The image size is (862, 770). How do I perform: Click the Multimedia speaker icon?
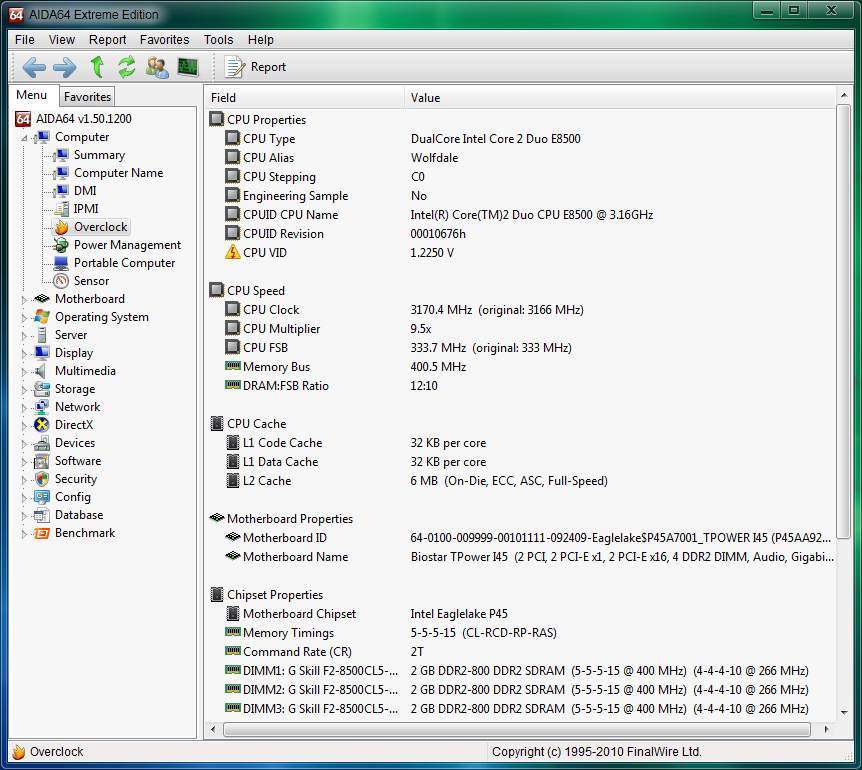pyautogui.click(x=40, y=371)
